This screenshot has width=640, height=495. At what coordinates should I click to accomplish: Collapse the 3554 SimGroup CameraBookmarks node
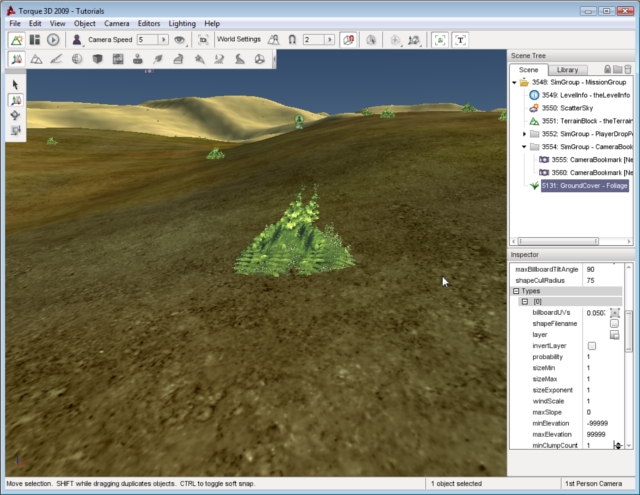524,146
